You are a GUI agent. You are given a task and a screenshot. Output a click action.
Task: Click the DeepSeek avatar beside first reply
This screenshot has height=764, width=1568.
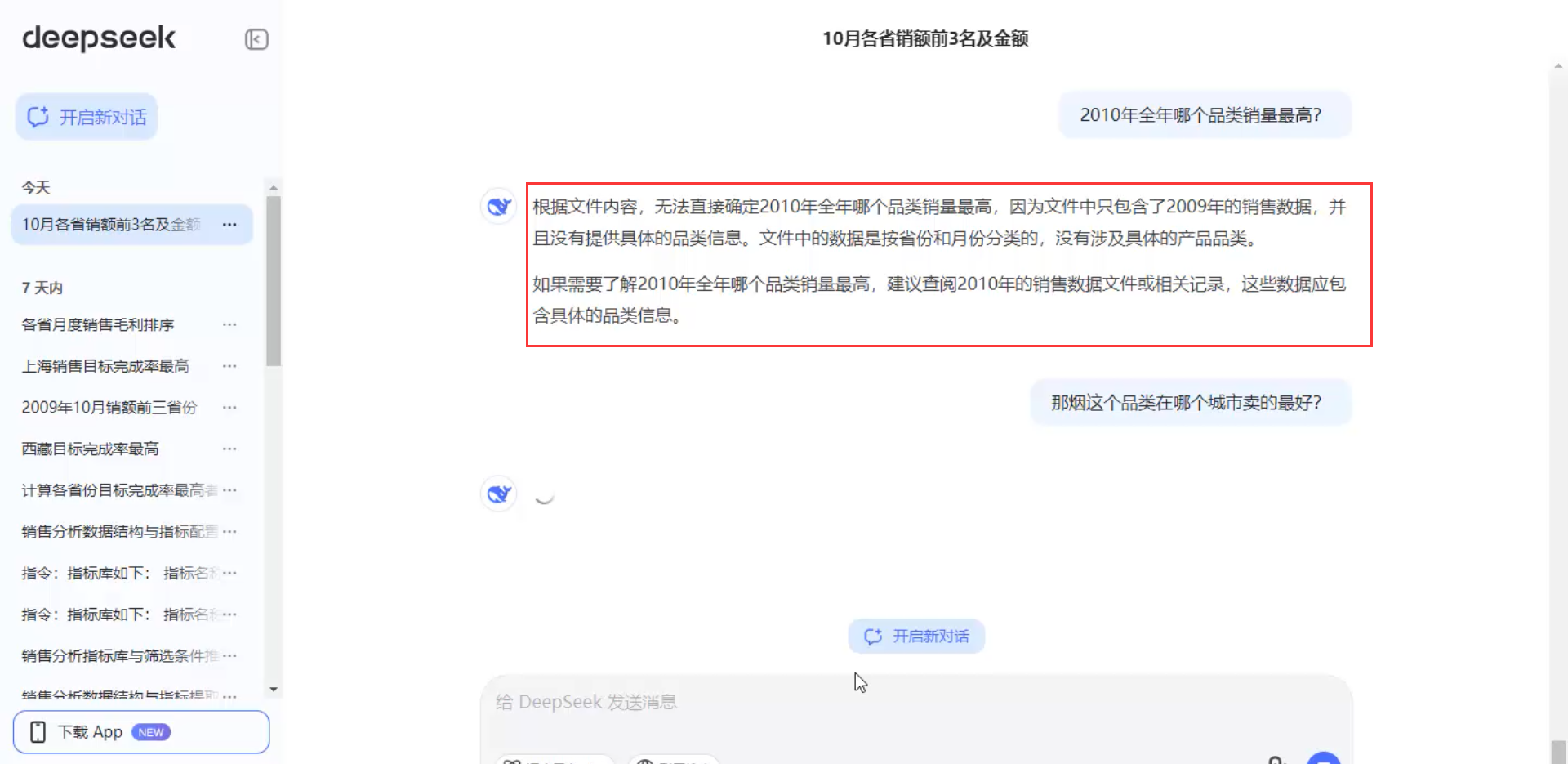(x=499, y=207)
